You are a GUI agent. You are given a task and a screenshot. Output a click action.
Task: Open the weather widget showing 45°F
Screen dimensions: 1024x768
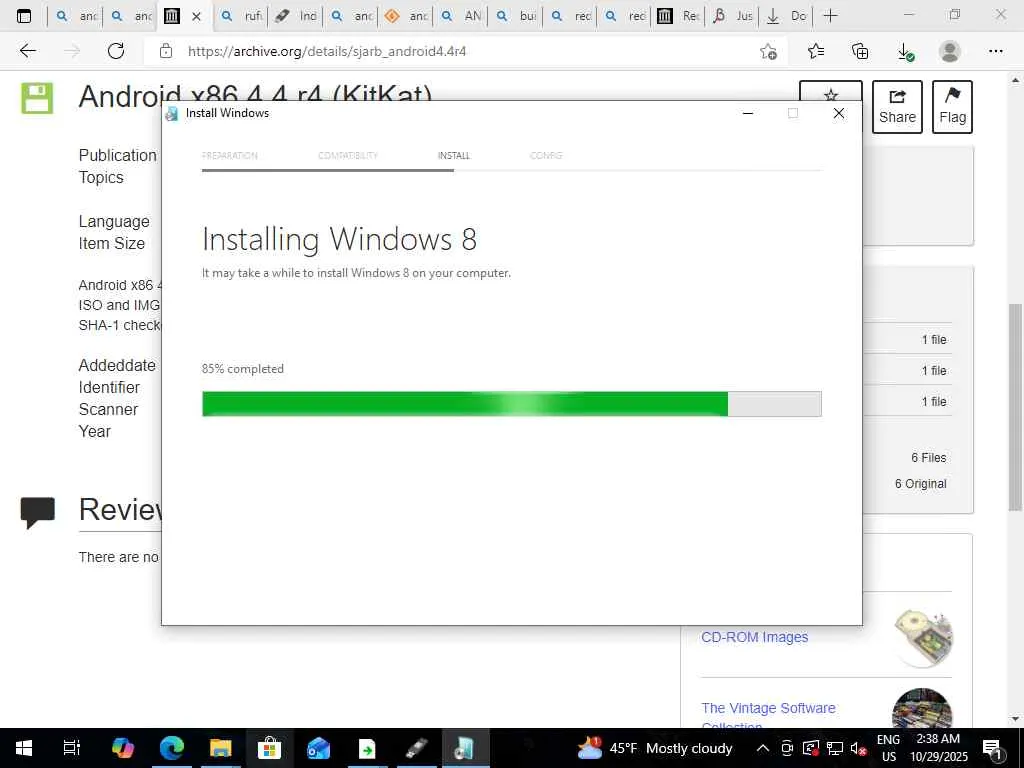[655, 748]
